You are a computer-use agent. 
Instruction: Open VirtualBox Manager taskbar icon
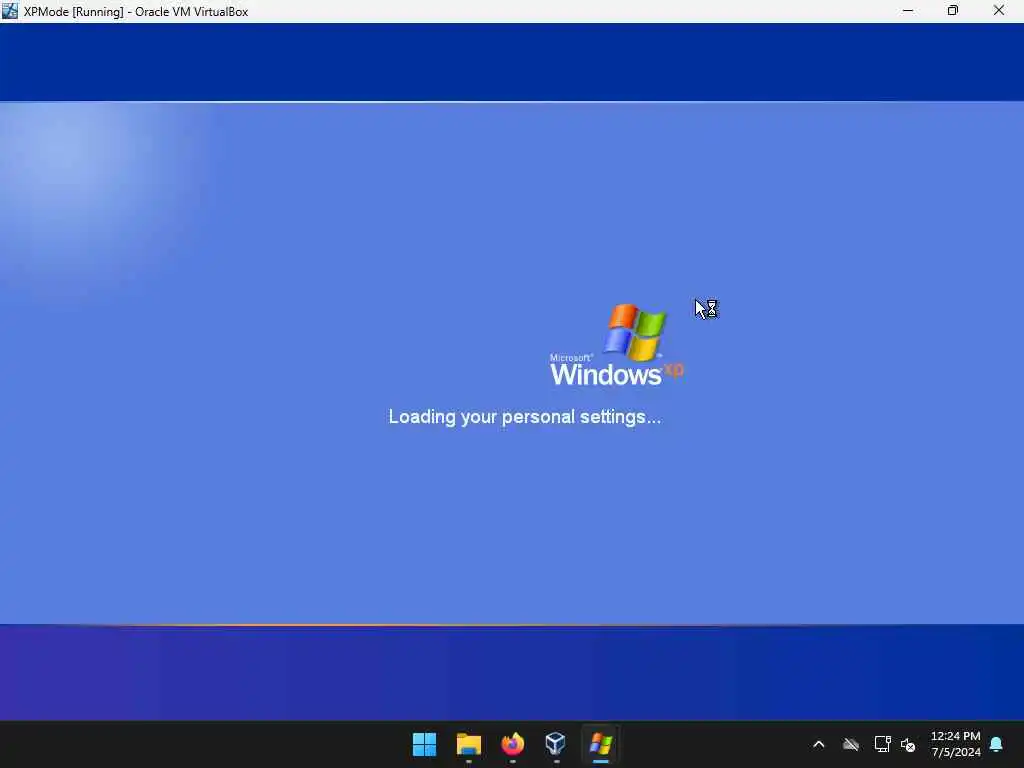pos(556,744)
